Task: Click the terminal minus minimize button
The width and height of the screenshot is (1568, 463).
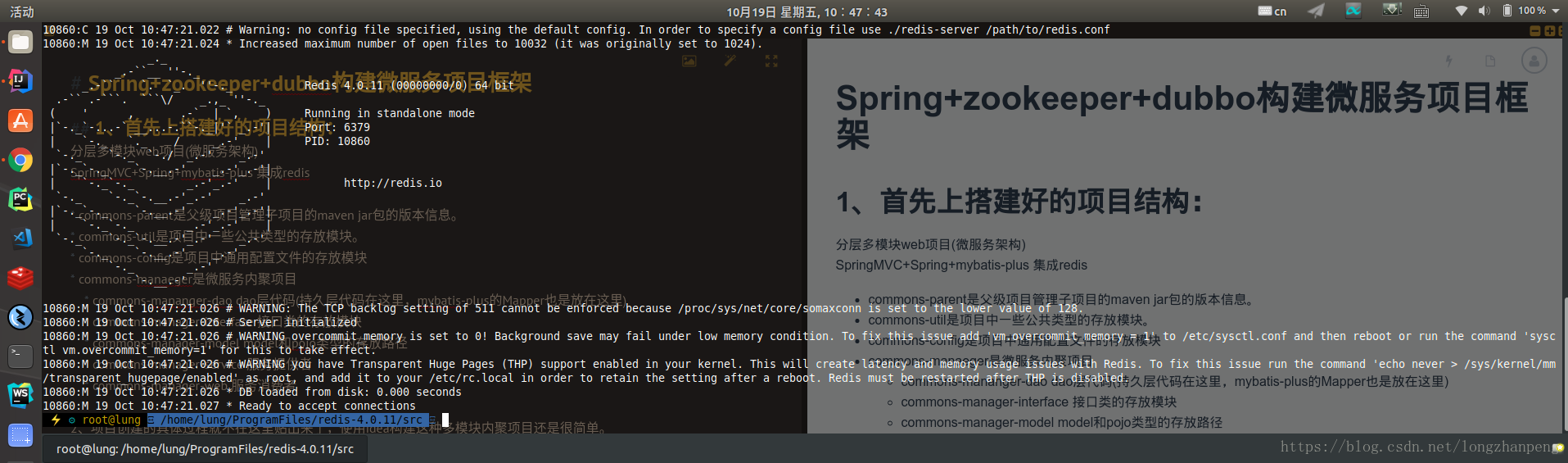Action: (x=1535, y=31)
